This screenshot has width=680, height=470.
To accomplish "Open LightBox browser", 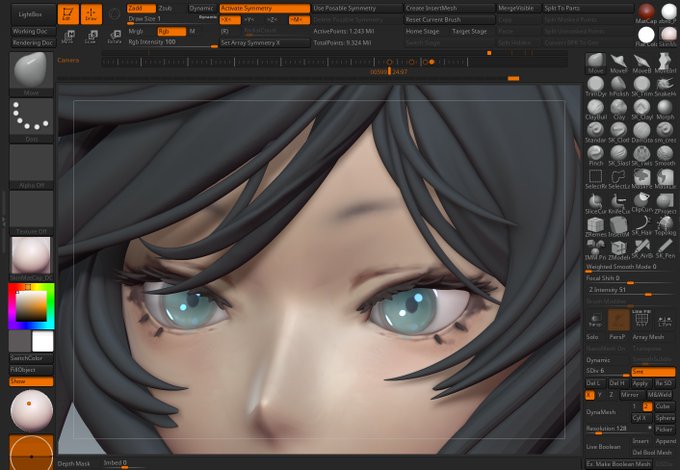I will (30, 14).
